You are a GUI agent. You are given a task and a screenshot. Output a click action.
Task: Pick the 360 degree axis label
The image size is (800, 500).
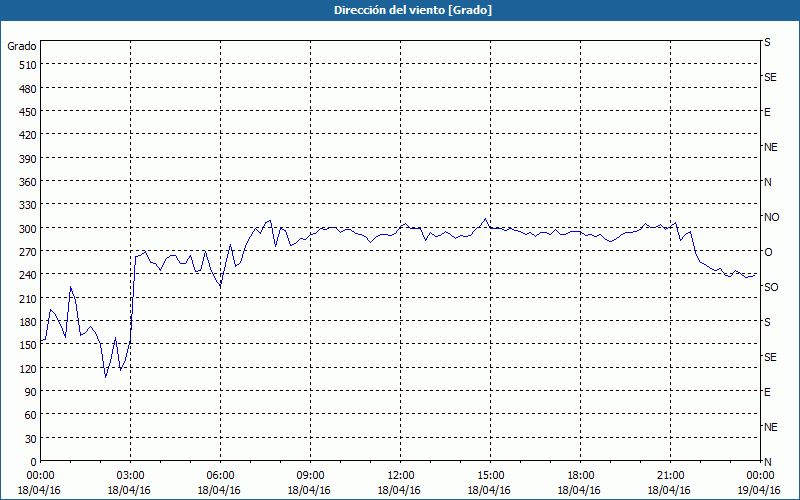28,182
